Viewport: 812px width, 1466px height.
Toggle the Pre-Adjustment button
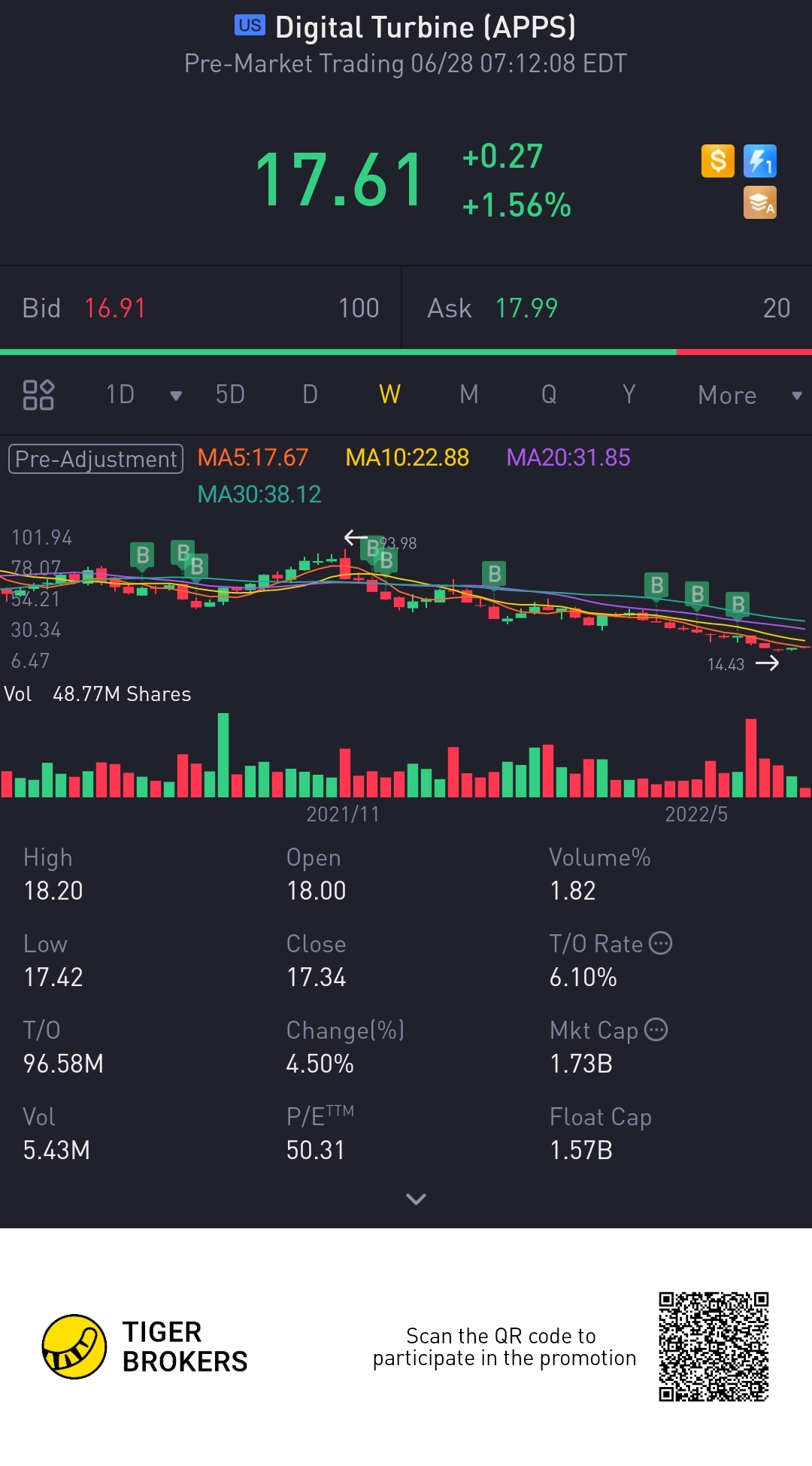(95, 459)
